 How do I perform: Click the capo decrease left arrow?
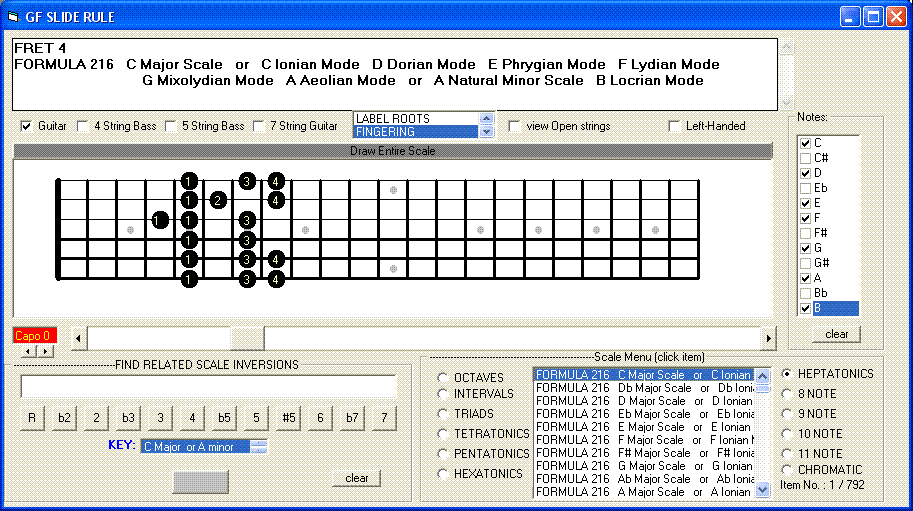pyautogui.click(x=28, y=352)
